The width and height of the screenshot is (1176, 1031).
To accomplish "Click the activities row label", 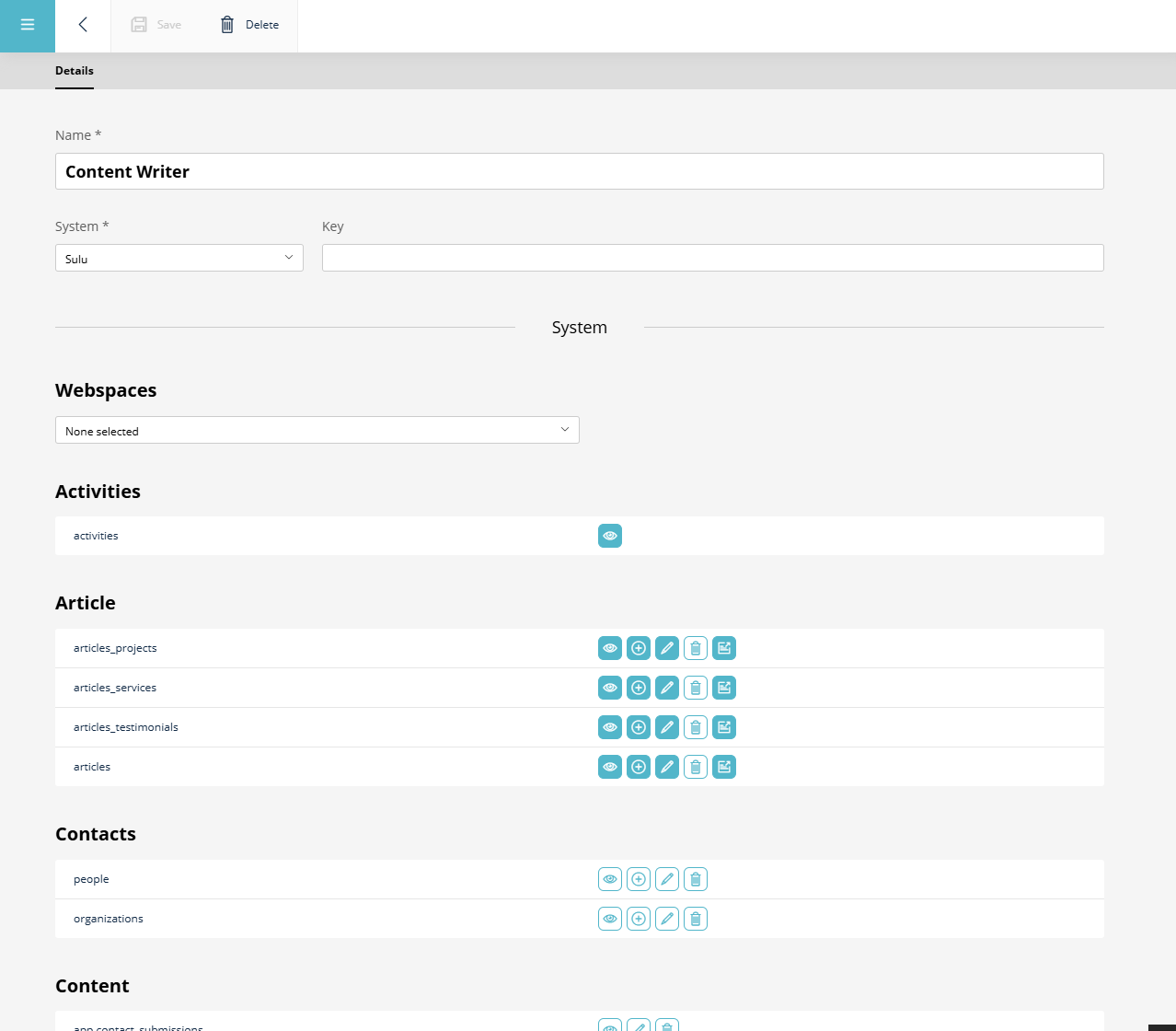I will tap(96, 536).
